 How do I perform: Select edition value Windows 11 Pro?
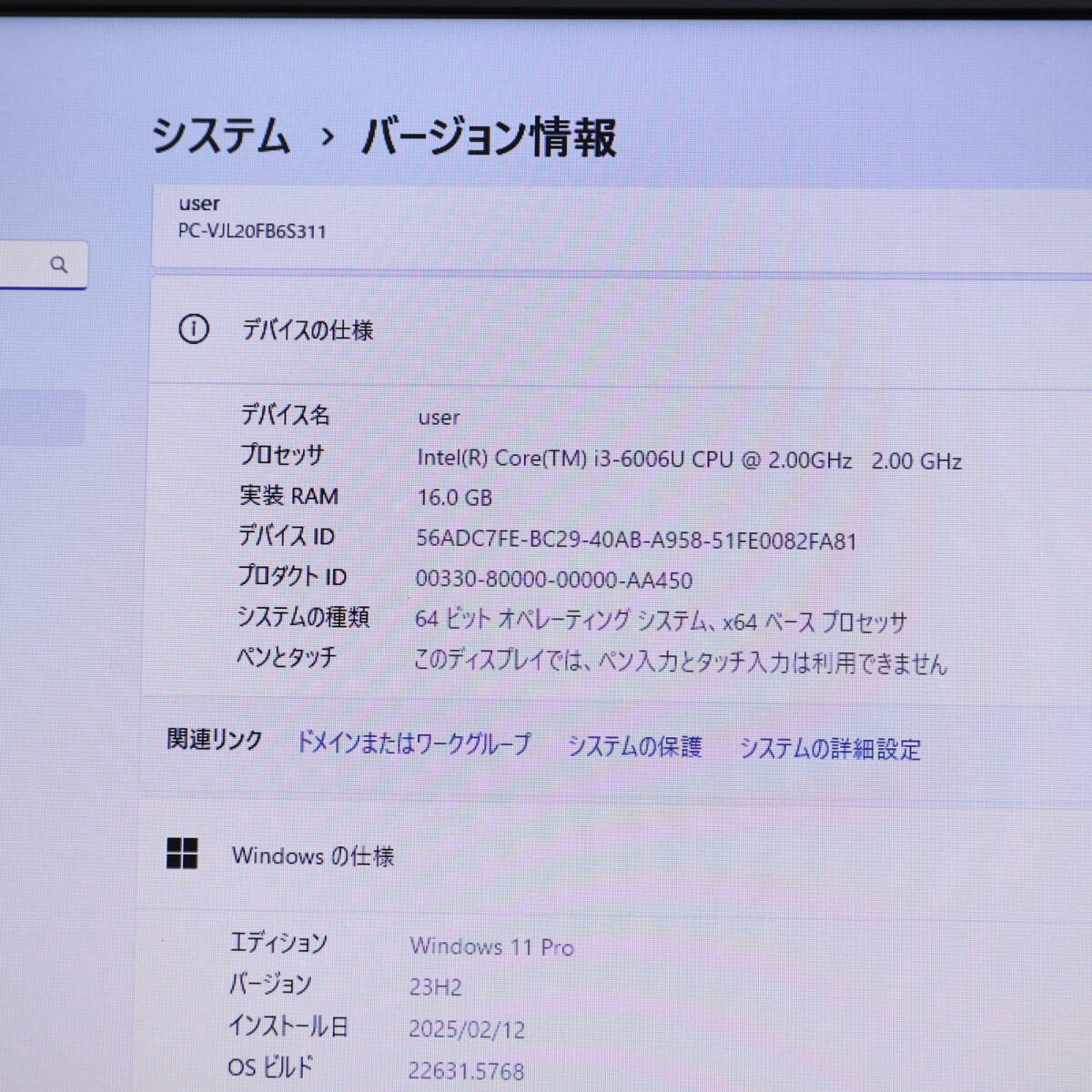[491, 946]
